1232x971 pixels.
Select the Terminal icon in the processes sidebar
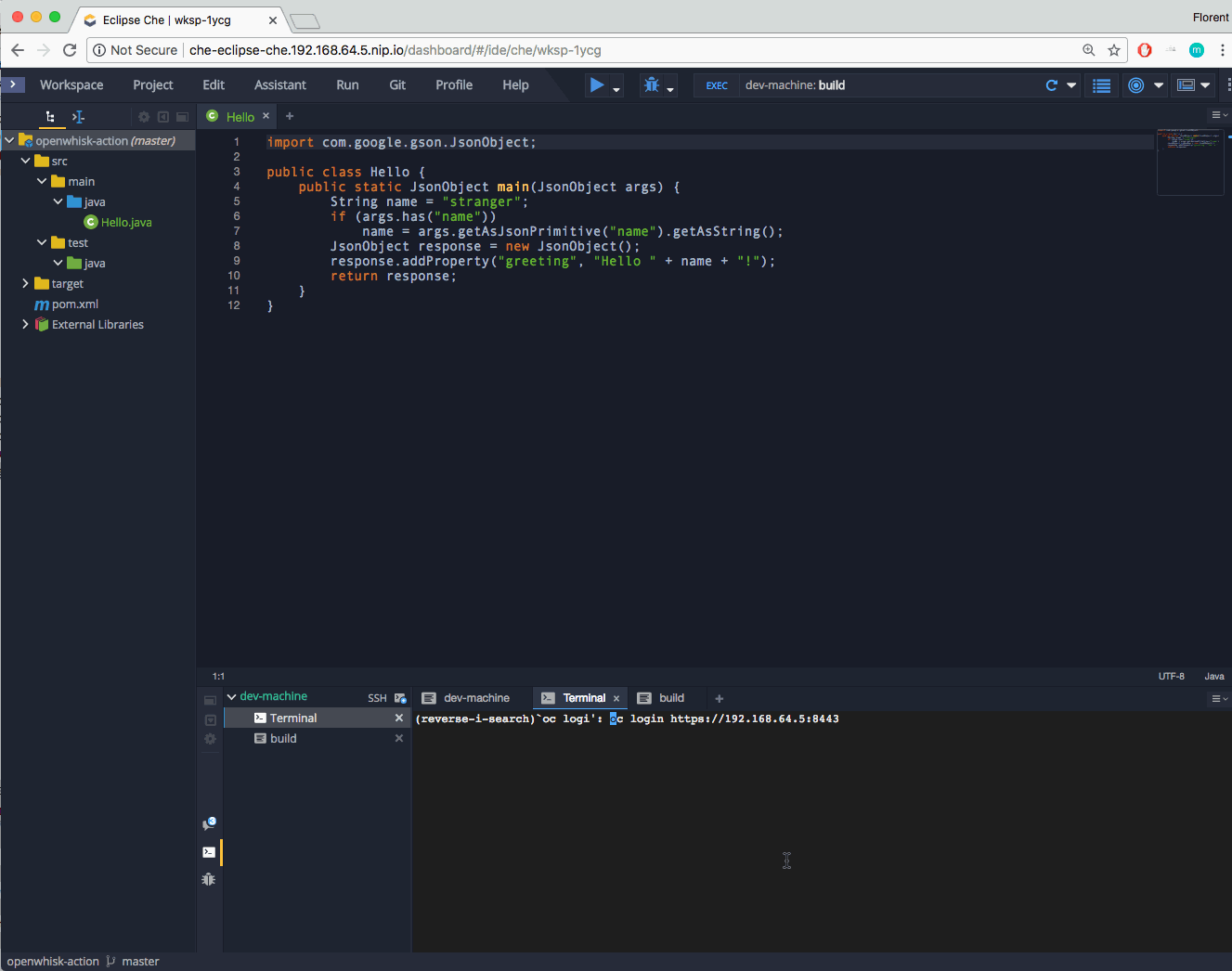click(210, 852)
